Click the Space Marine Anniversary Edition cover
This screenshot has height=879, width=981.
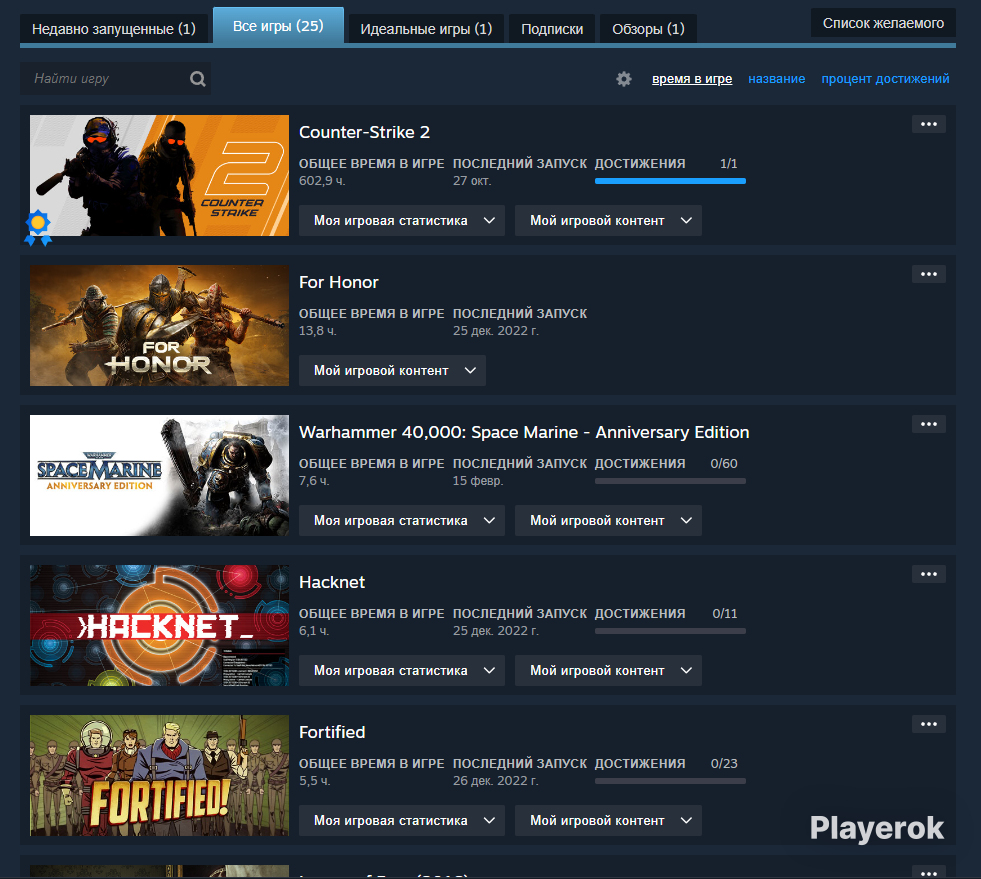[x=160, y=475]
